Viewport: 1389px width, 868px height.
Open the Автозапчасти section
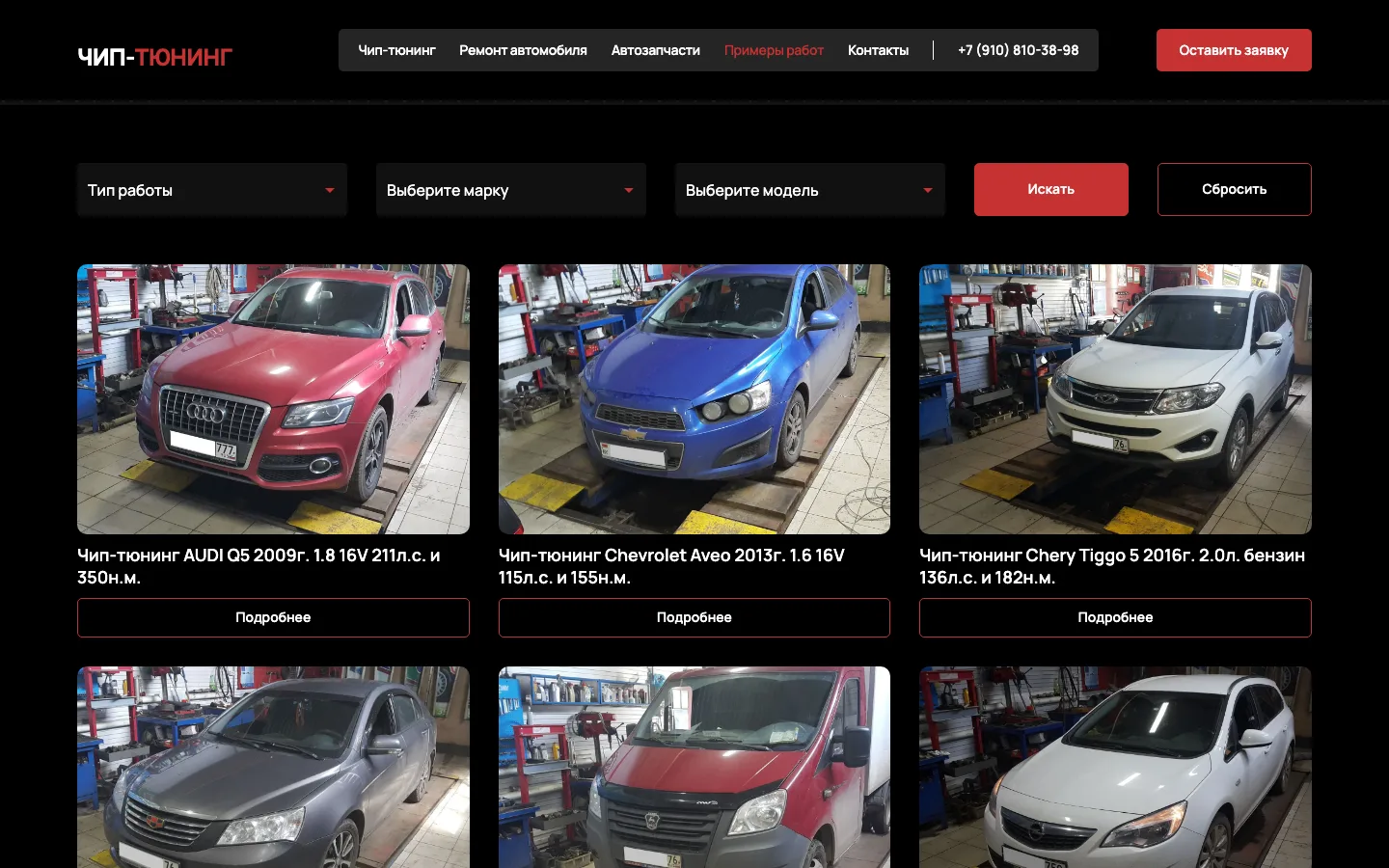[656, 50]
